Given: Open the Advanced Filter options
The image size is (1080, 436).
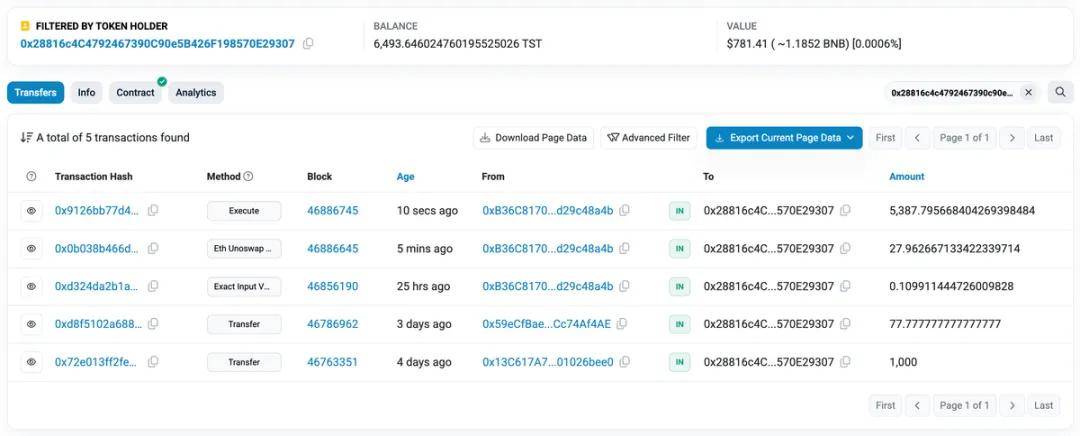Looking at the screenshot, I should point(648,138).
